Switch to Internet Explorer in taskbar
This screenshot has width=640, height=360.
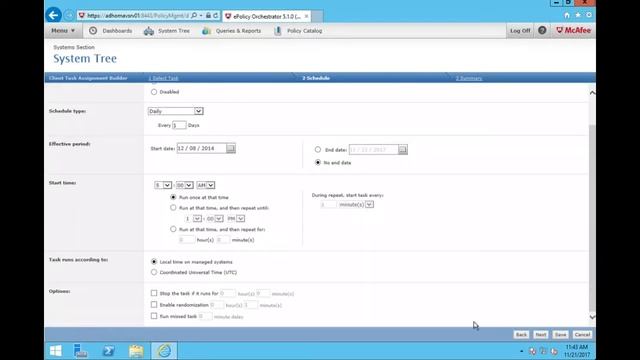coord(164,351)
